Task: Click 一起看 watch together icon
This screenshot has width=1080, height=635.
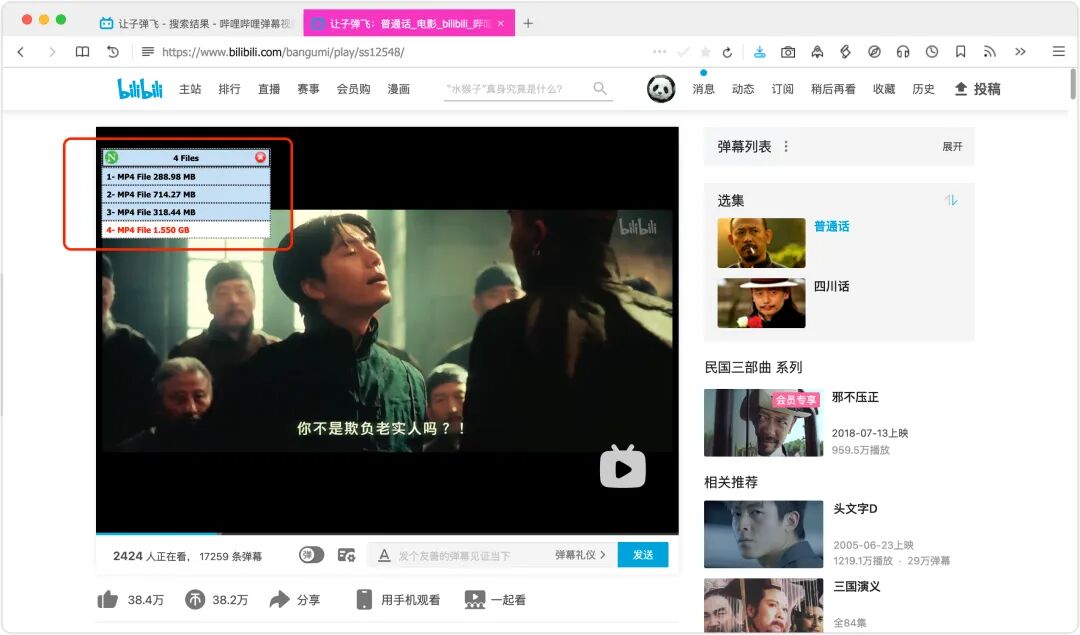Action: coord(475,600)
